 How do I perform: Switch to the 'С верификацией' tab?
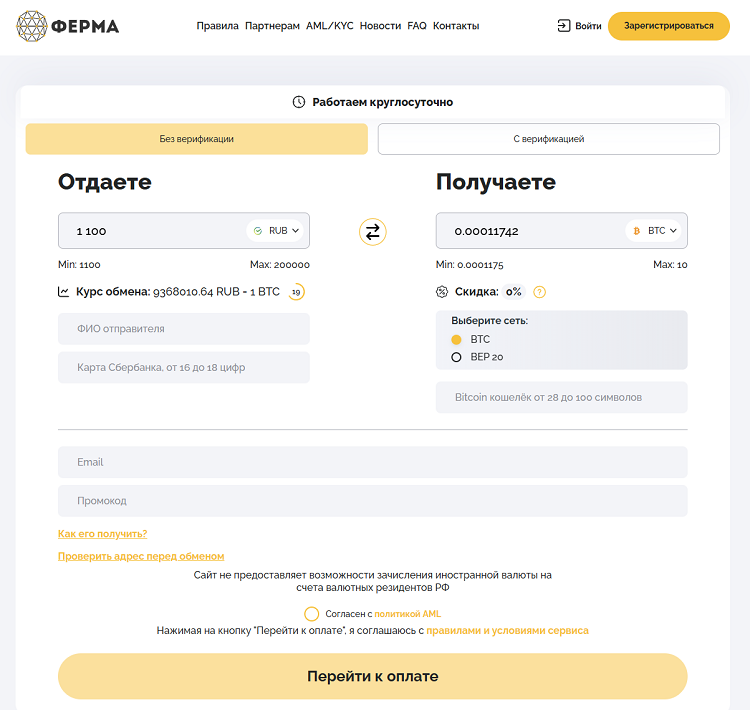tap(548, 139)
